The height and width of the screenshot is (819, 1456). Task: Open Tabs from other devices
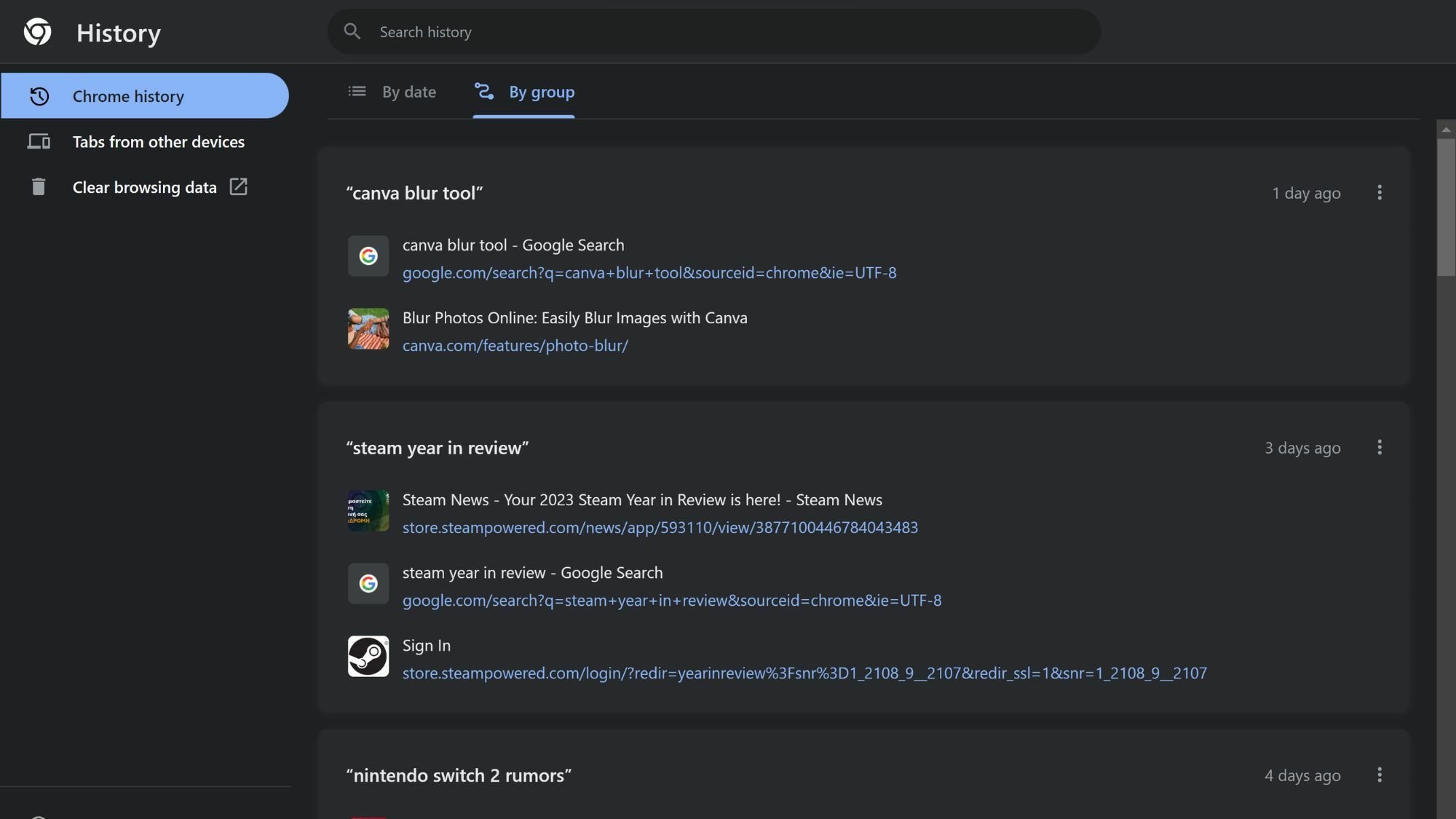tap(159, 141)
